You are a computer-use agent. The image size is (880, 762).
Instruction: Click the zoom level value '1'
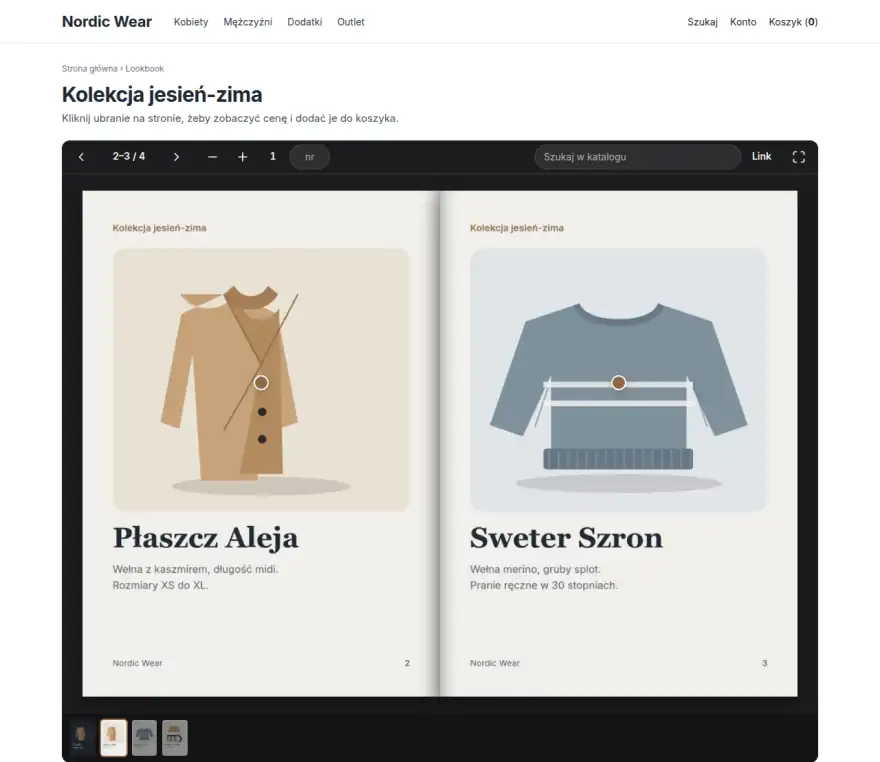[273, 157]
